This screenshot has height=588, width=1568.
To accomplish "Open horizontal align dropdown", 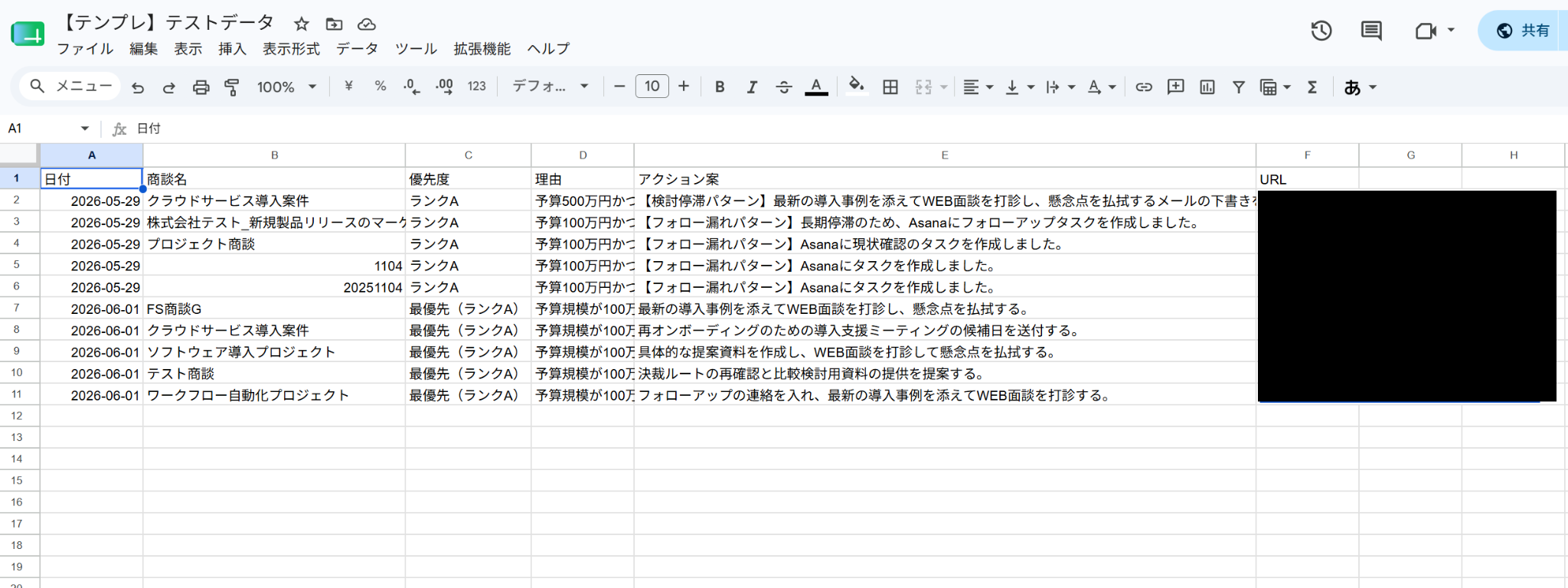I will (978, 87).
